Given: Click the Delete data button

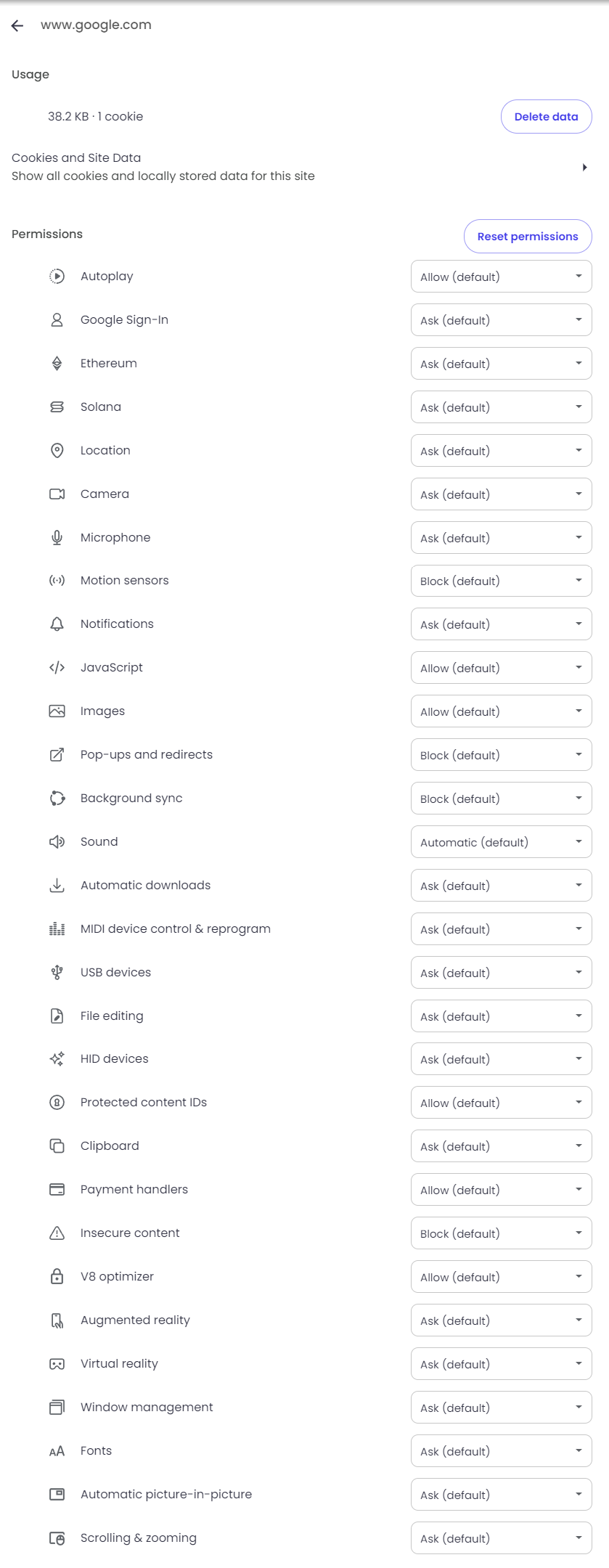Looking at the screenshot, I should (x=546, y=116).
